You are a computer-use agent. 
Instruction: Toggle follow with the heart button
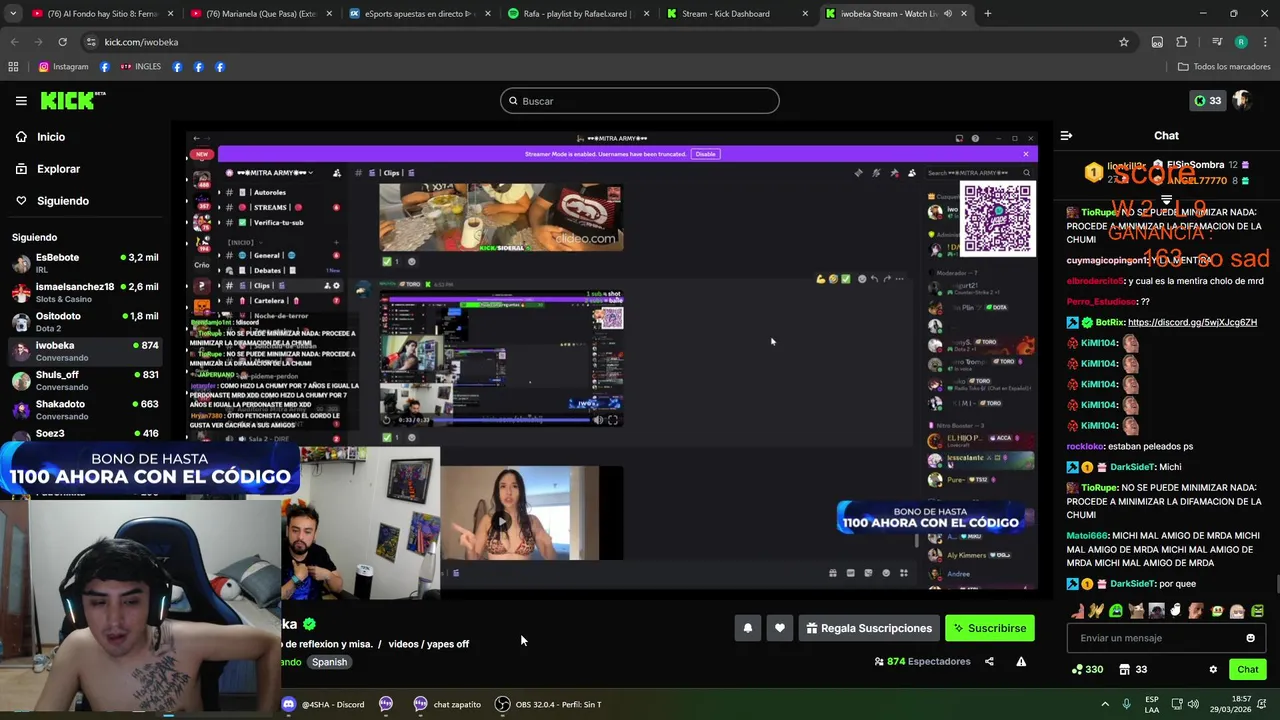[x=780, y=628]
